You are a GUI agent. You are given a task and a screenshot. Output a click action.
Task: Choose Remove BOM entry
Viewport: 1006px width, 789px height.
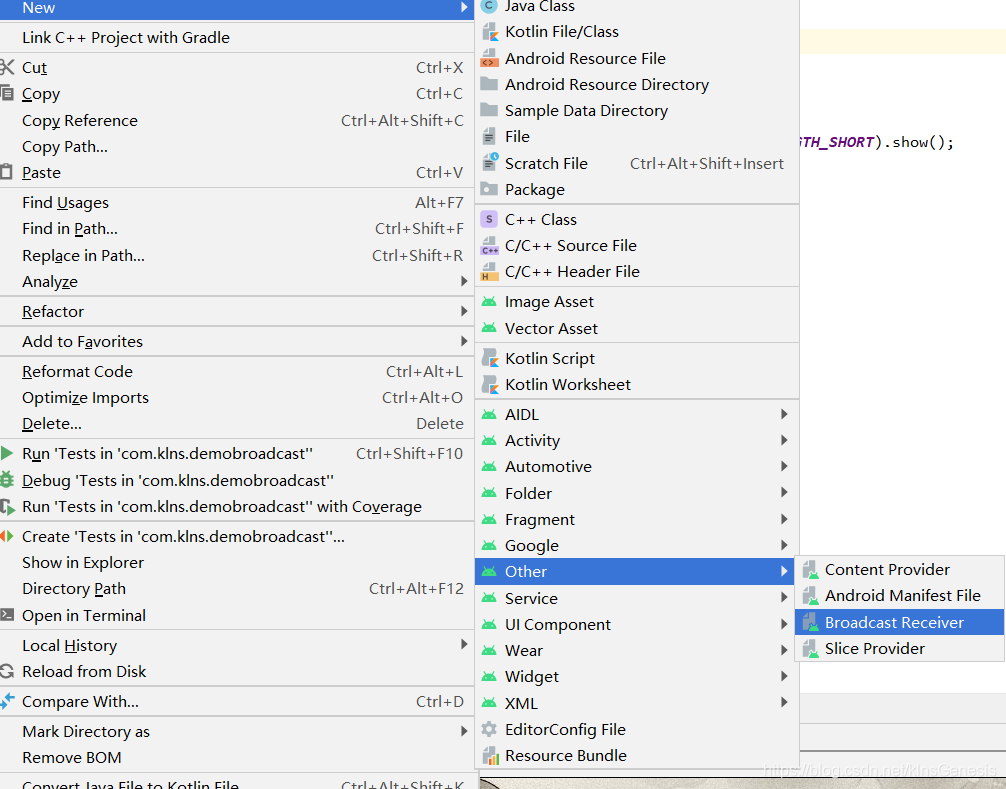pos(237,758)
